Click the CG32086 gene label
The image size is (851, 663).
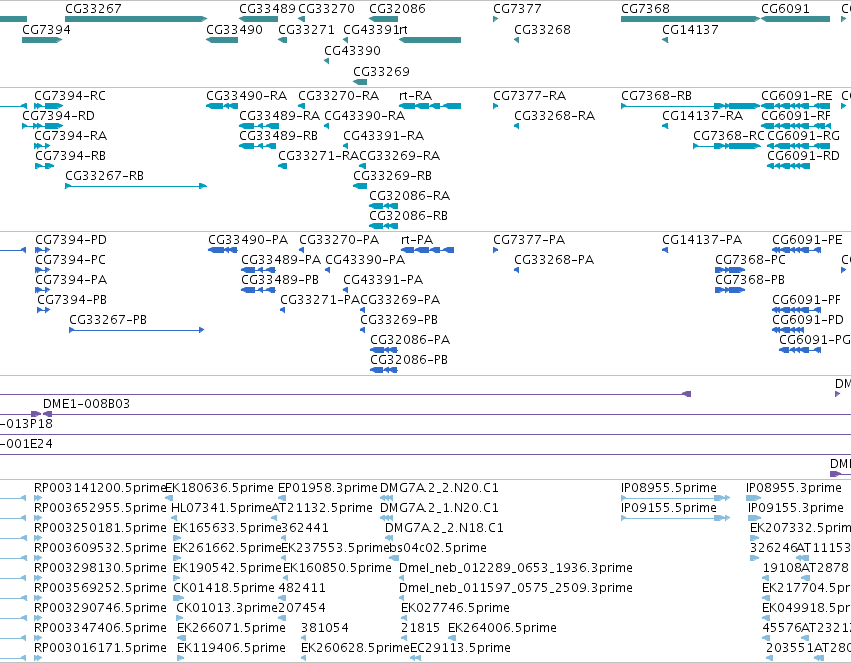tap(397, 9)
